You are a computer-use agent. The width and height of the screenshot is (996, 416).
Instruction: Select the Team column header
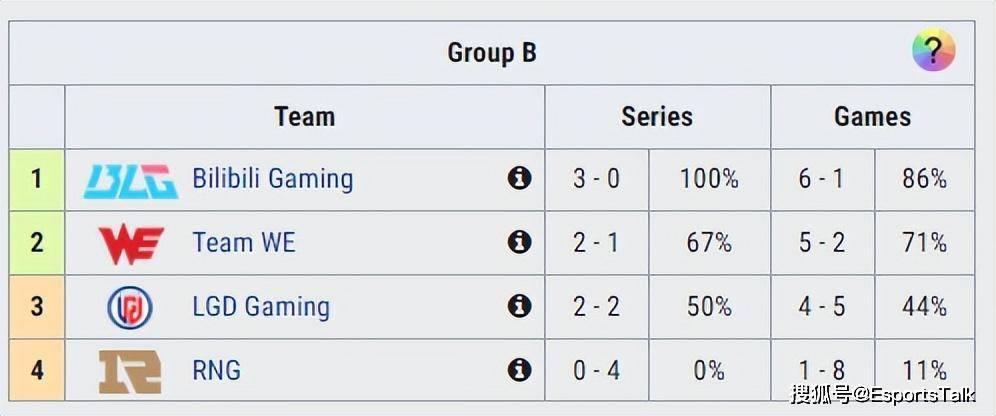point(304,117)
